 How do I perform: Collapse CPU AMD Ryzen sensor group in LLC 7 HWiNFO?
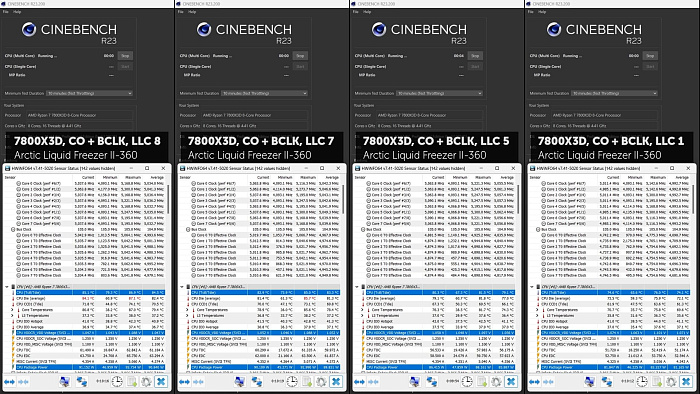(182, 286)
